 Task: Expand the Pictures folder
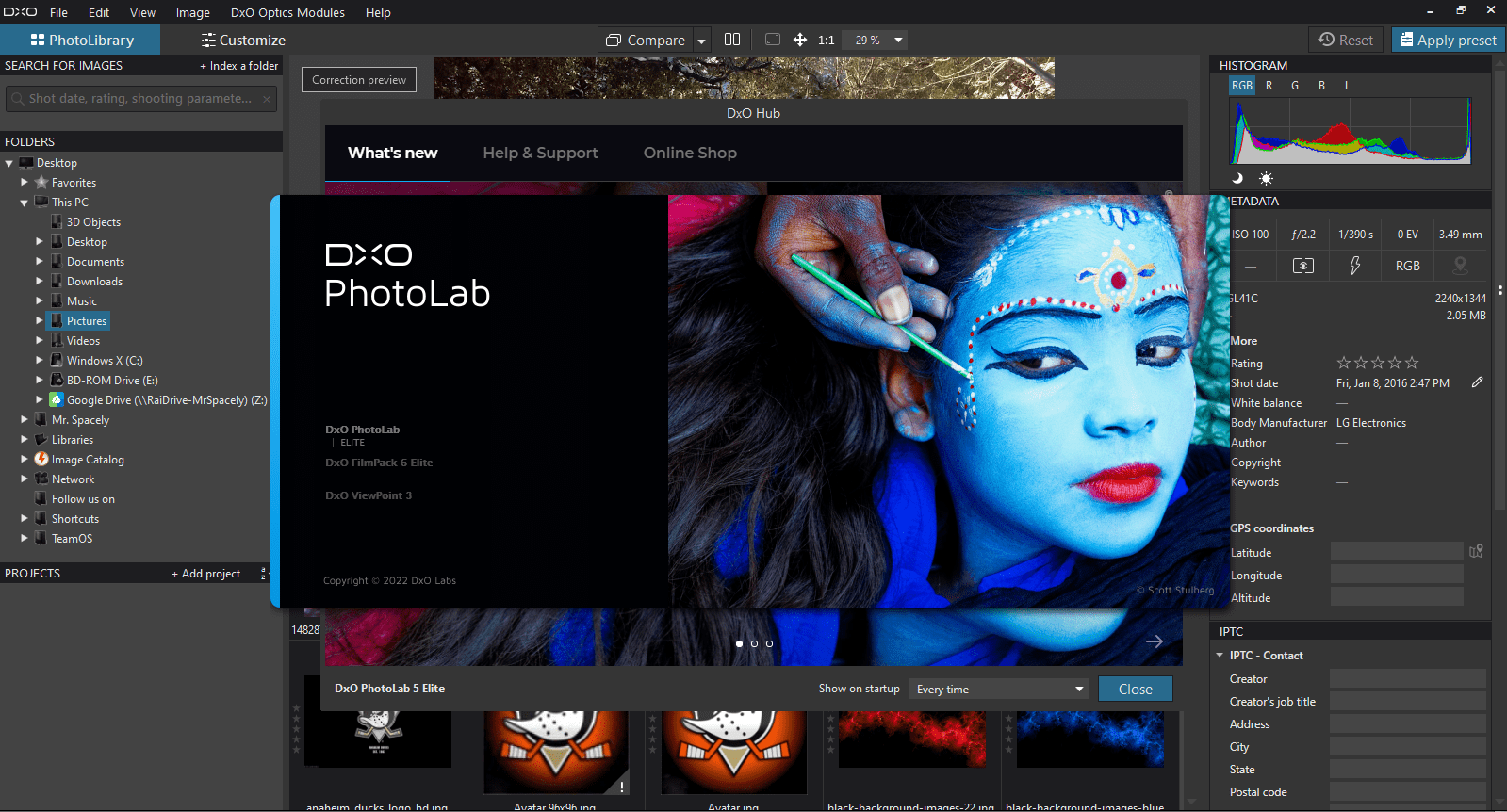40,320
